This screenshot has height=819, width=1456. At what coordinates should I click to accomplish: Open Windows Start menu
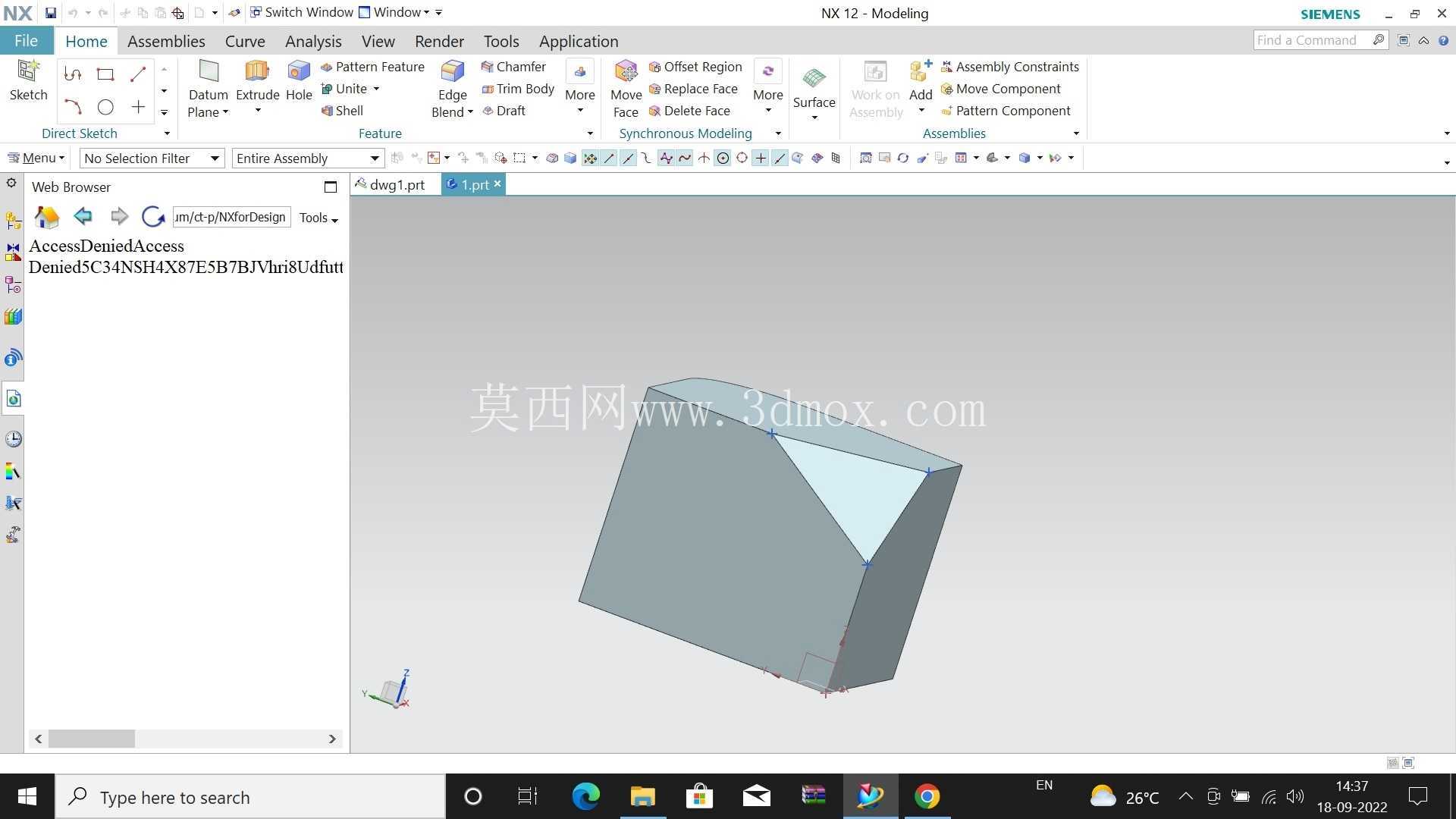tap(27, 796)
